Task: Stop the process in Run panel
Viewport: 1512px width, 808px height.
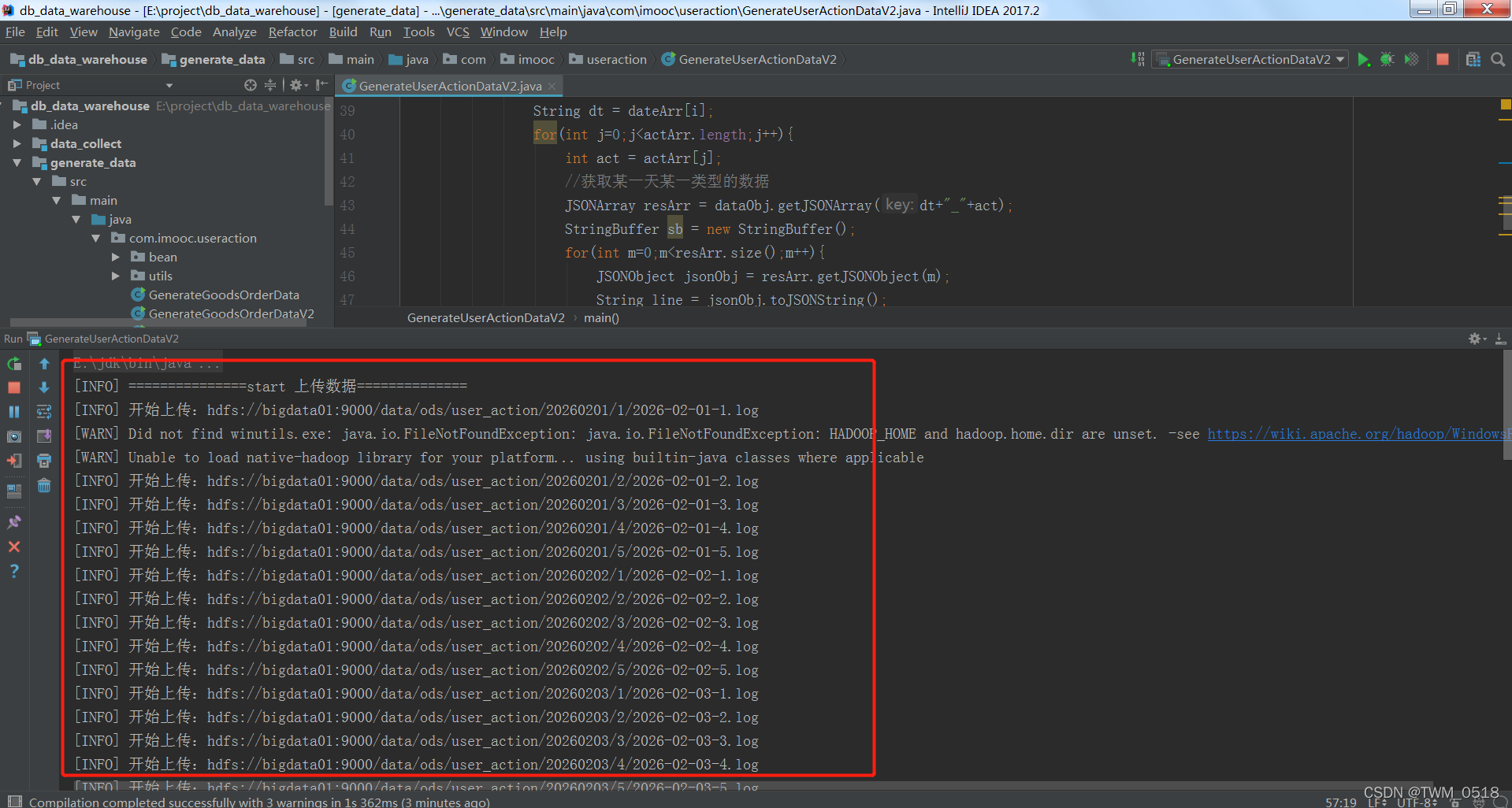Action: coord(14,387)
